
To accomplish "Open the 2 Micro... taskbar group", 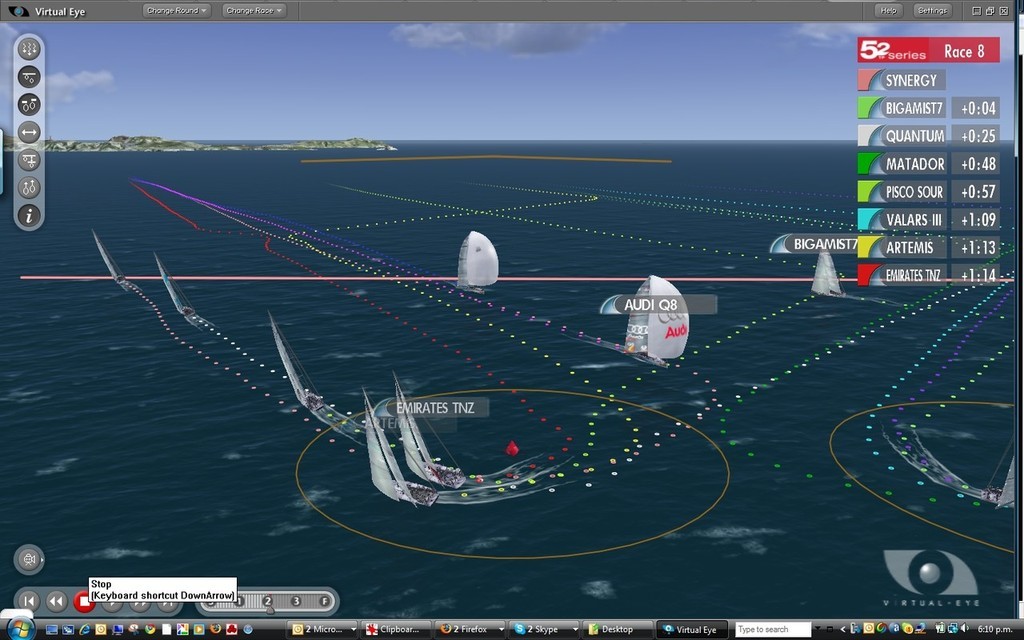I will (x=324, y=630).
